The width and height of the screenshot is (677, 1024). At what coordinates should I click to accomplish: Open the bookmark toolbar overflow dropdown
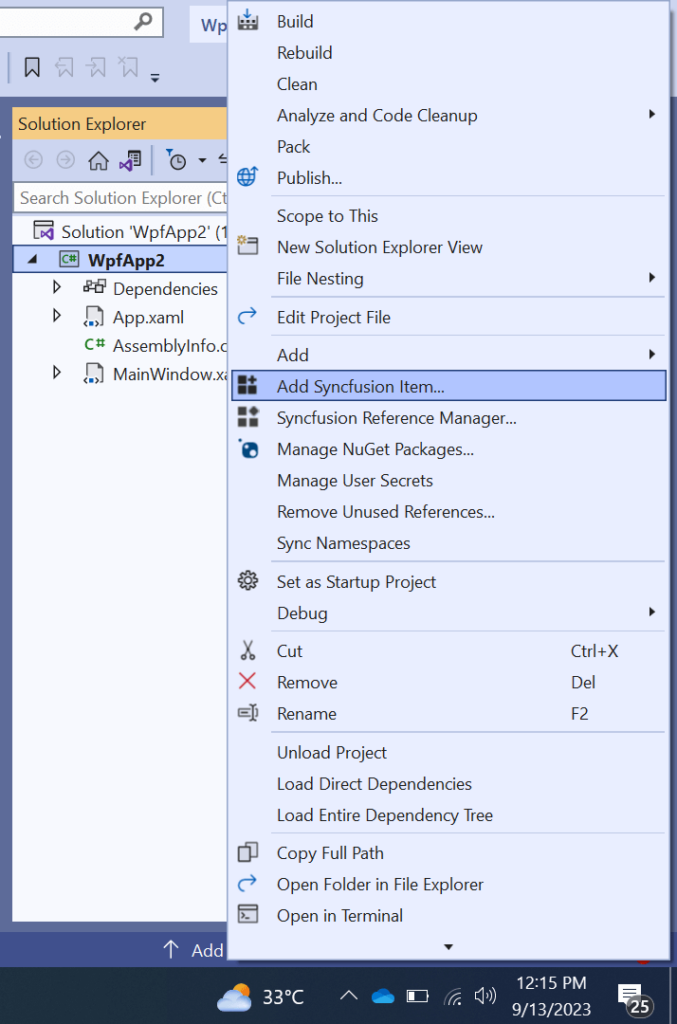click(x=155, y=75)
